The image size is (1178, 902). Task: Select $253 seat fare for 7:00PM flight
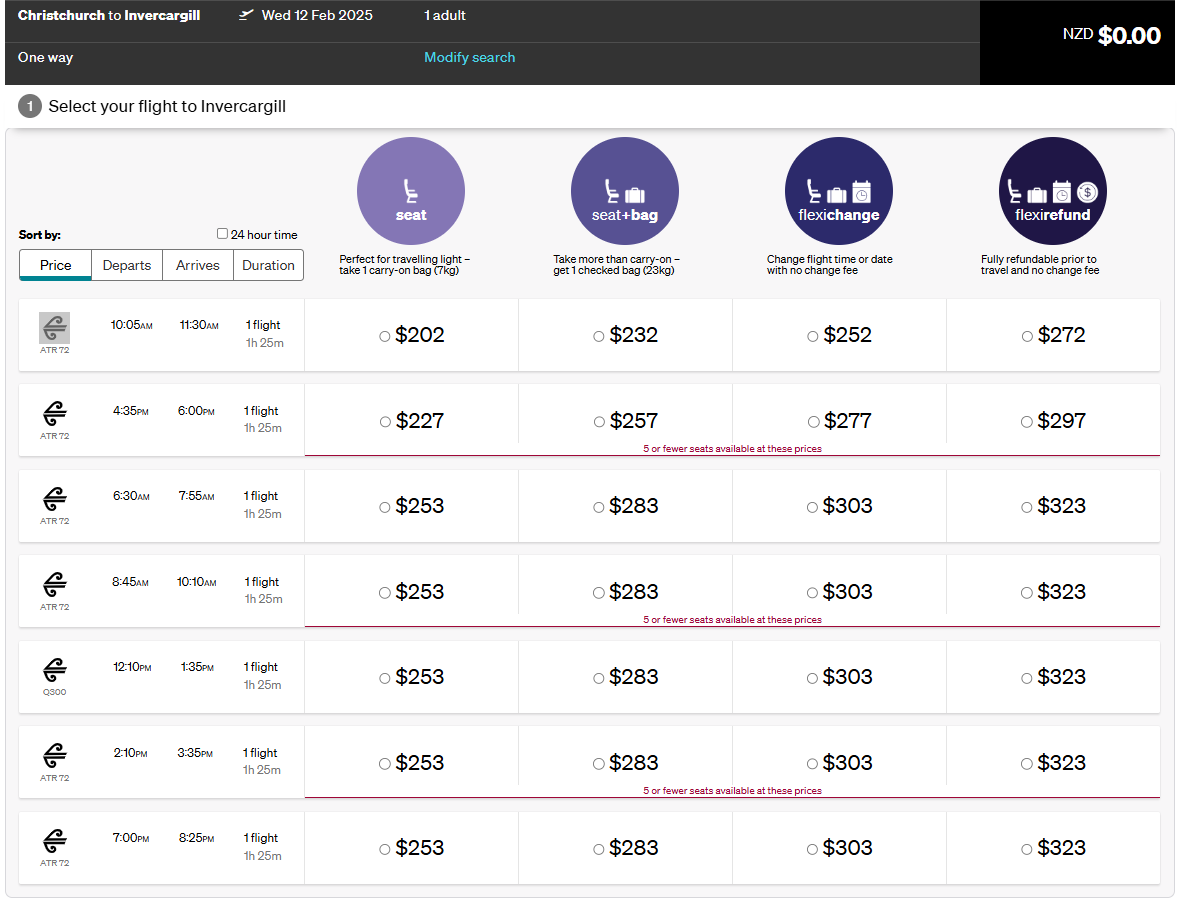(385, 849)
